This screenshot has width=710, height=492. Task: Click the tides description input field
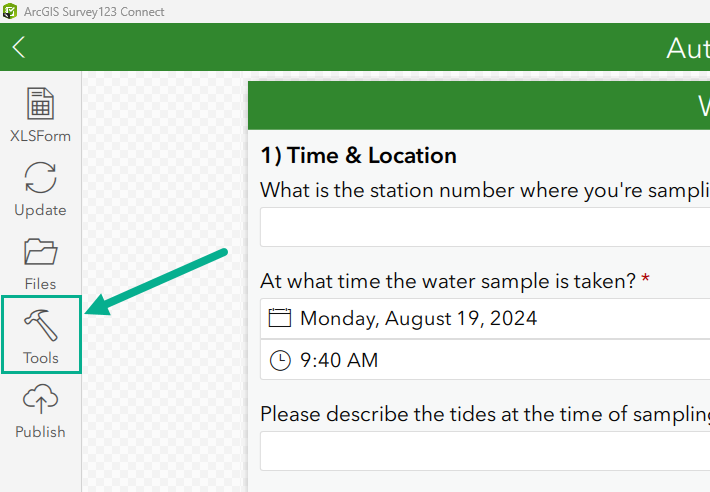[x=484, y=451]
